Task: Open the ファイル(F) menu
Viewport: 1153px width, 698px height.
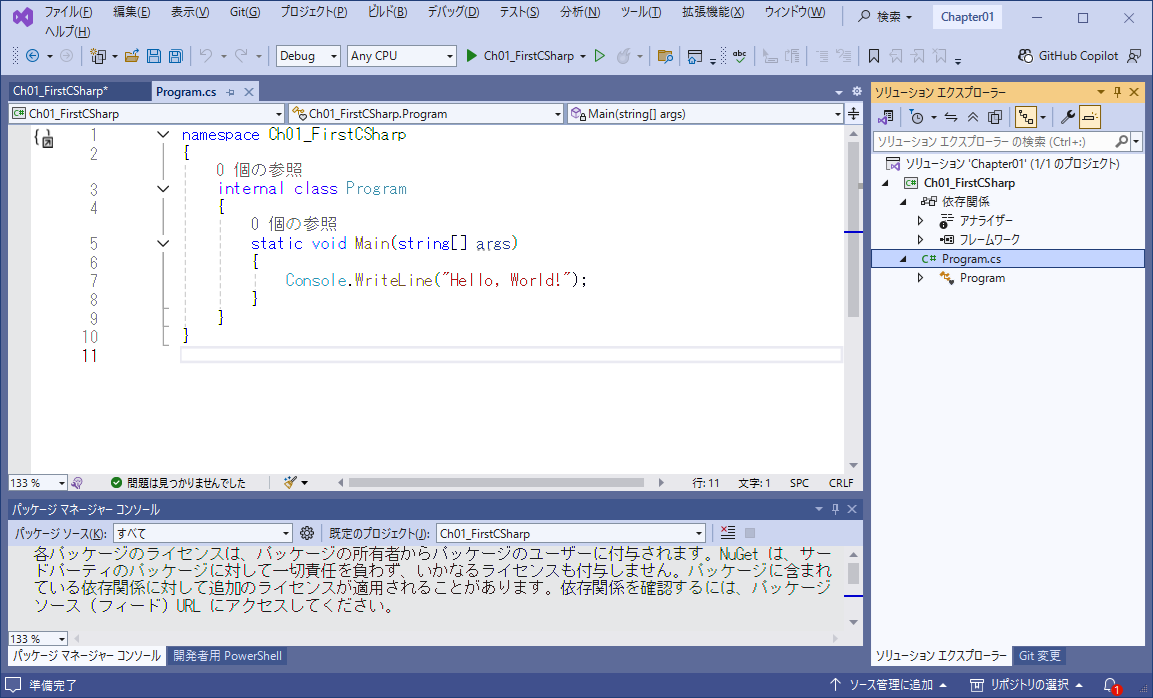Action: tap(68, 12)
